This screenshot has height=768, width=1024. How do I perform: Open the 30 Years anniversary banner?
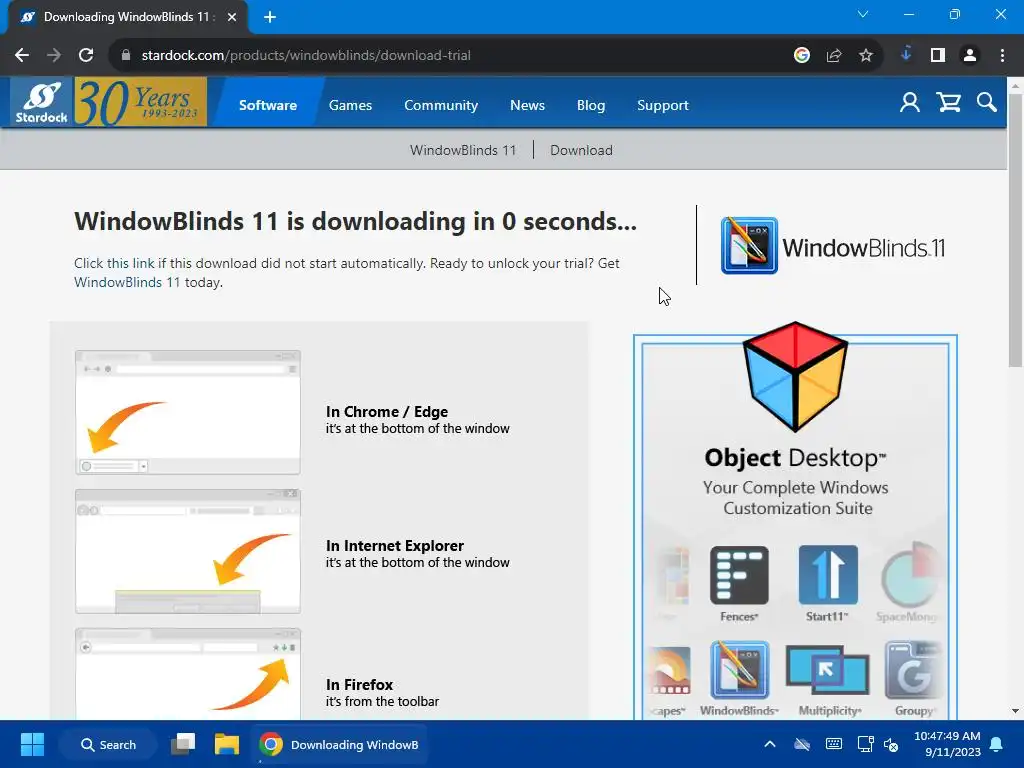tap(140, 102)
